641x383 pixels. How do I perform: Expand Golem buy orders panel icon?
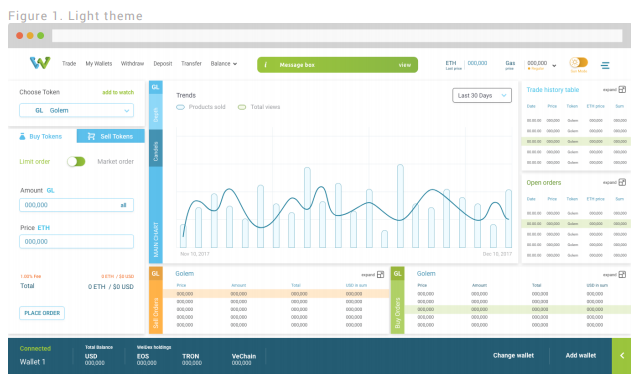pos(622,274)
